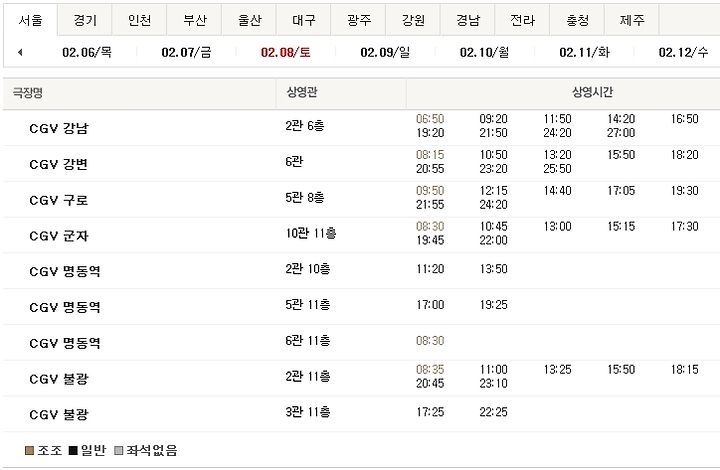The height and width of the screenshot is (470, 720).
Task: Switch to the 부산 region tab
Action: 194,20
